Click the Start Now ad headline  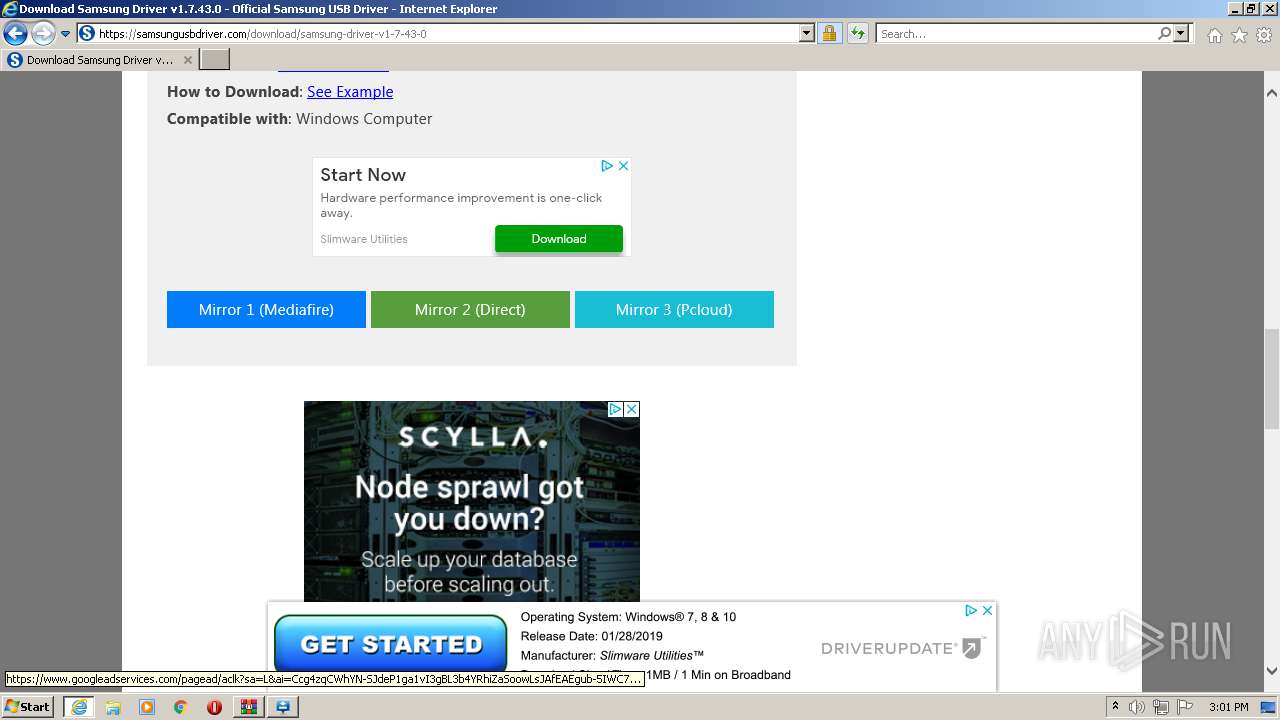point(363,175)
